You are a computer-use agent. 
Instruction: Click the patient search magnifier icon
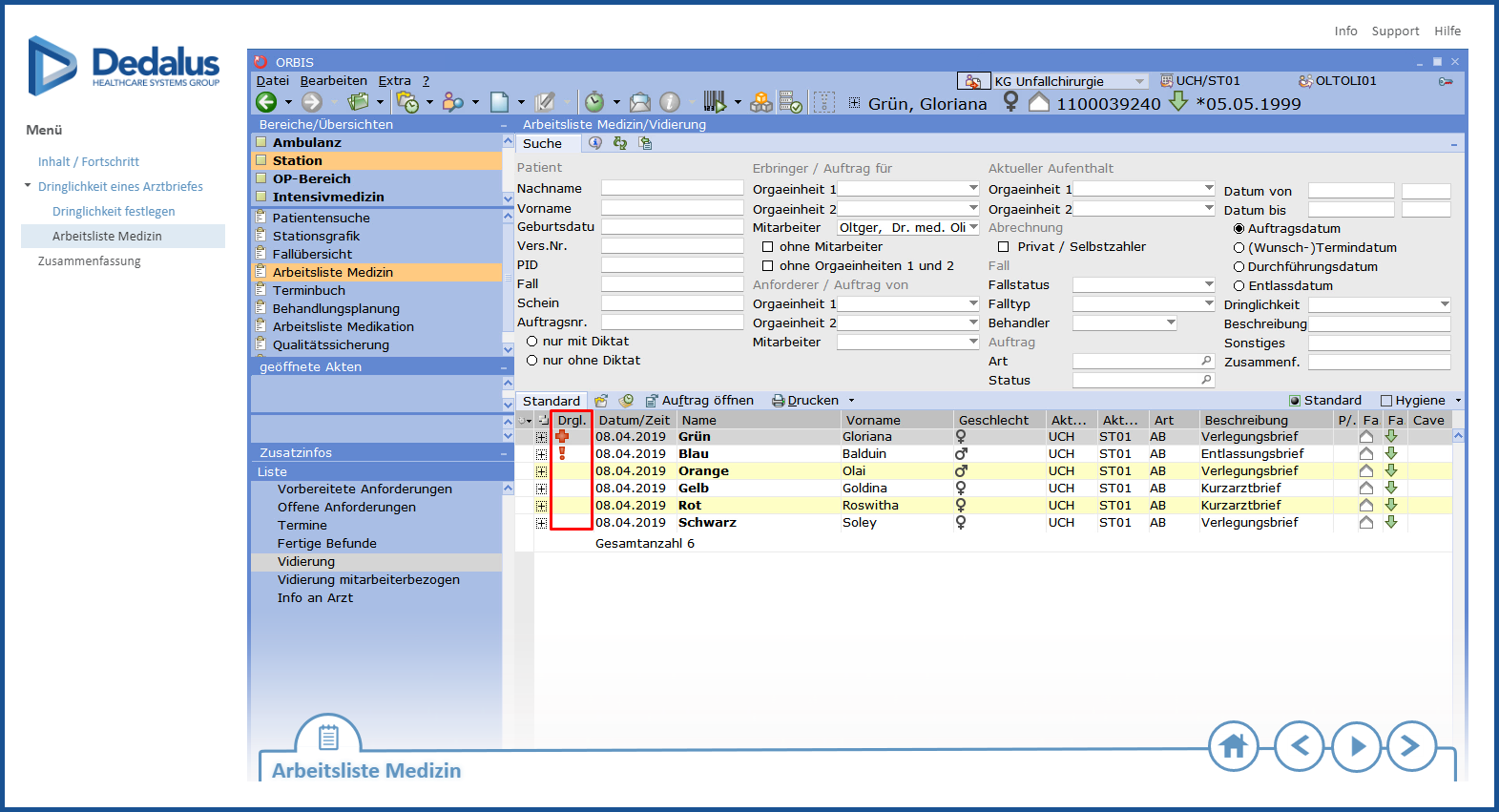coord(453,102)
